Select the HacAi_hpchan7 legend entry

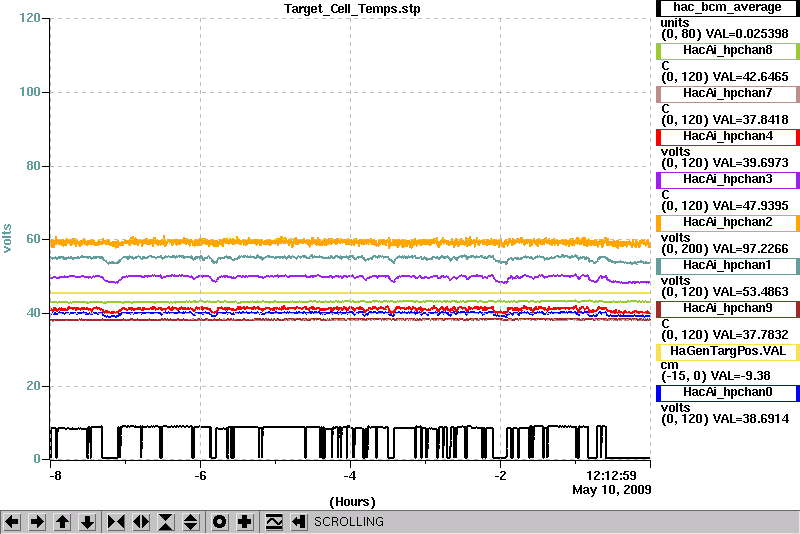tap(728, 93)
